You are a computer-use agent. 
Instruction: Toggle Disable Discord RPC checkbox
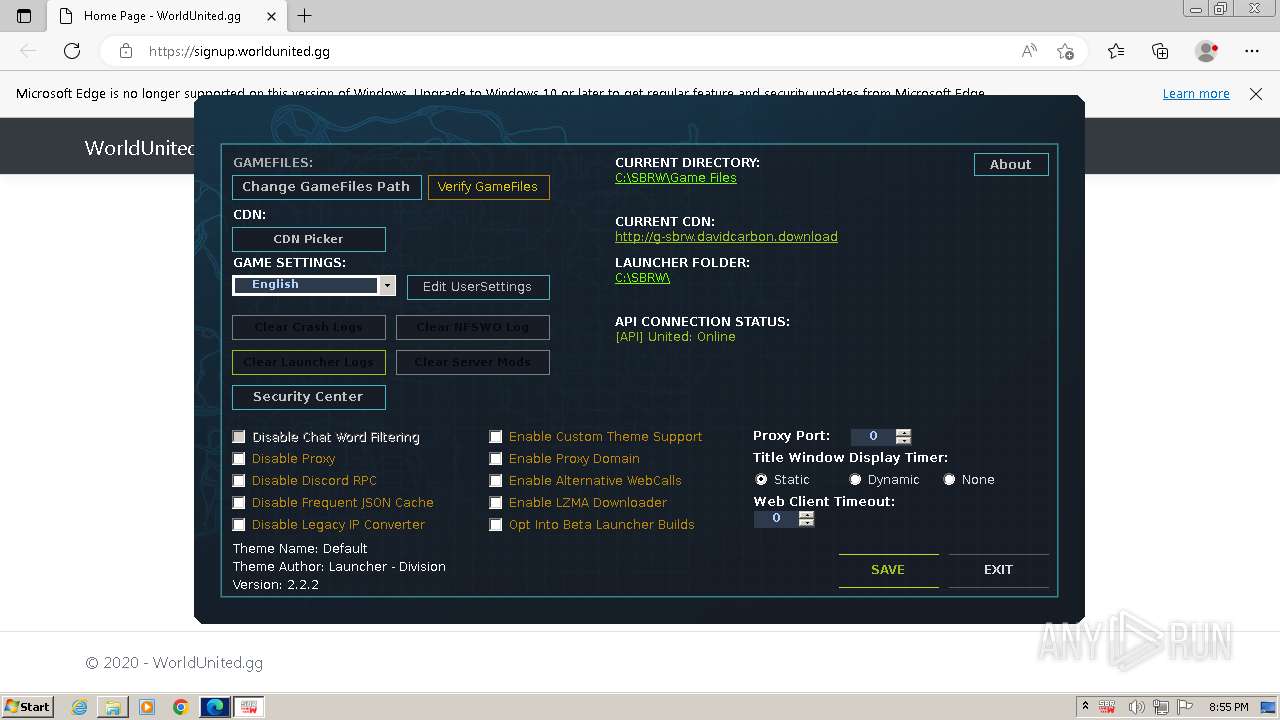(x=239, y=481)
